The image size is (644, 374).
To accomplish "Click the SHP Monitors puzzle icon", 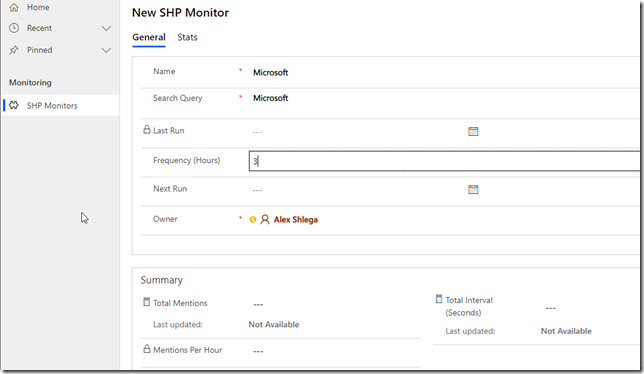I will (14, 105).
